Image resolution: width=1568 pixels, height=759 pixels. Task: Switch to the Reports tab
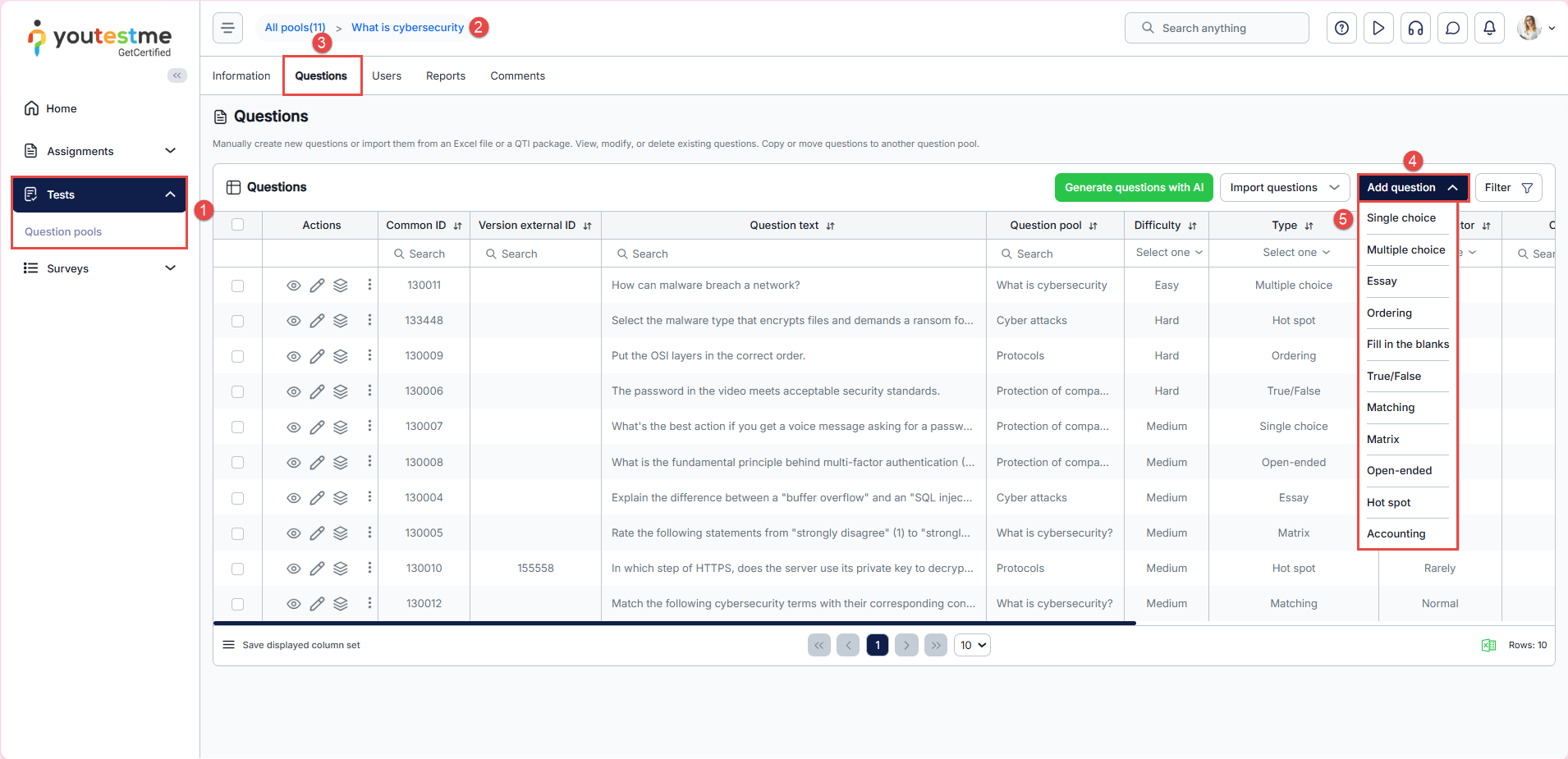[445, 75]
